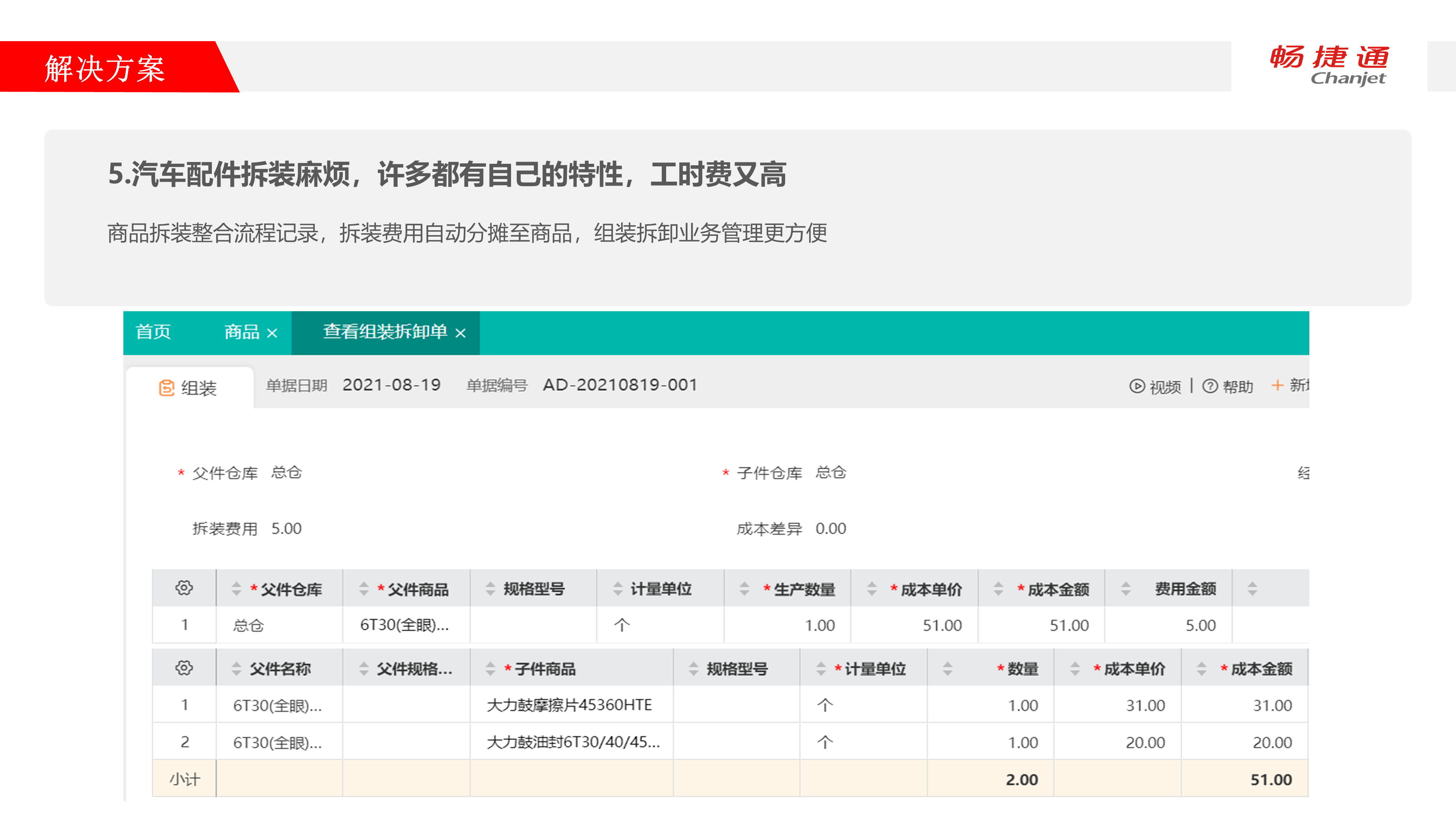Image resolution: width=1456 pixels, height=819 pixels.
Task: Close the 查看组装拆卸单 tab
Action: pyautogui.click(x=461, y=333)
